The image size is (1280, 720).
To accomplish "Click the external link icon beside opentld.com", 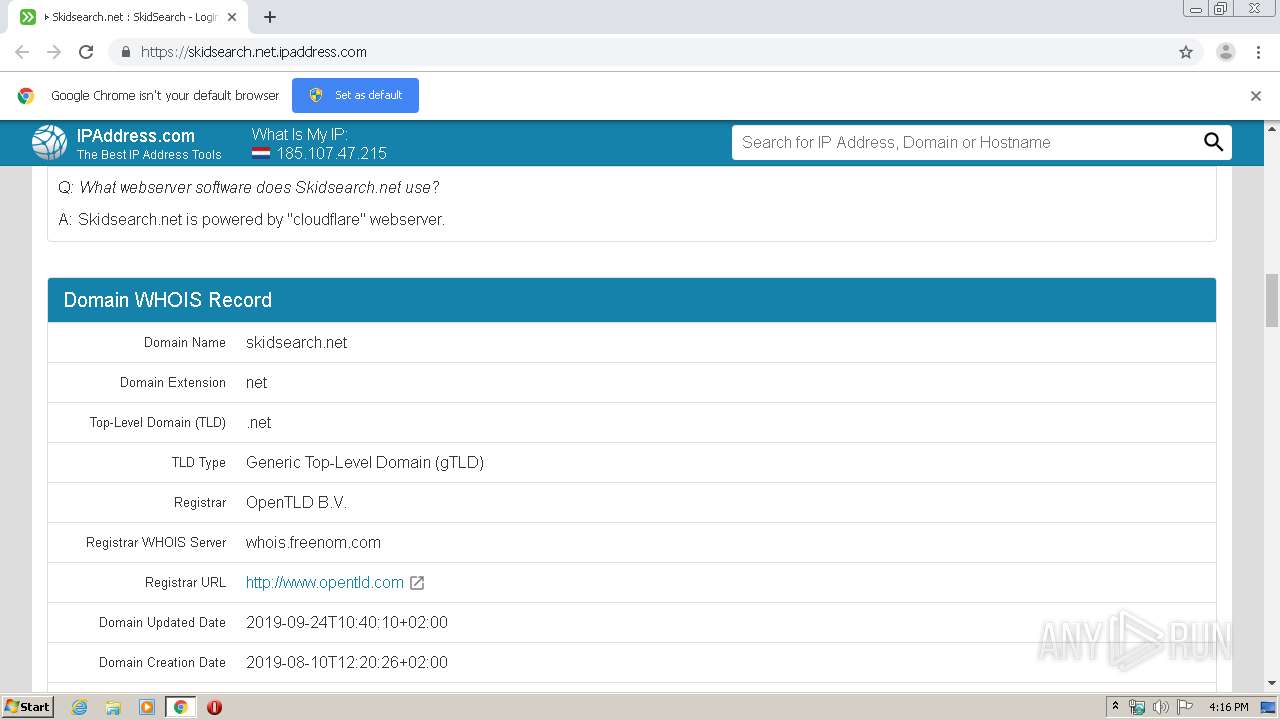I will click(417, 583).
